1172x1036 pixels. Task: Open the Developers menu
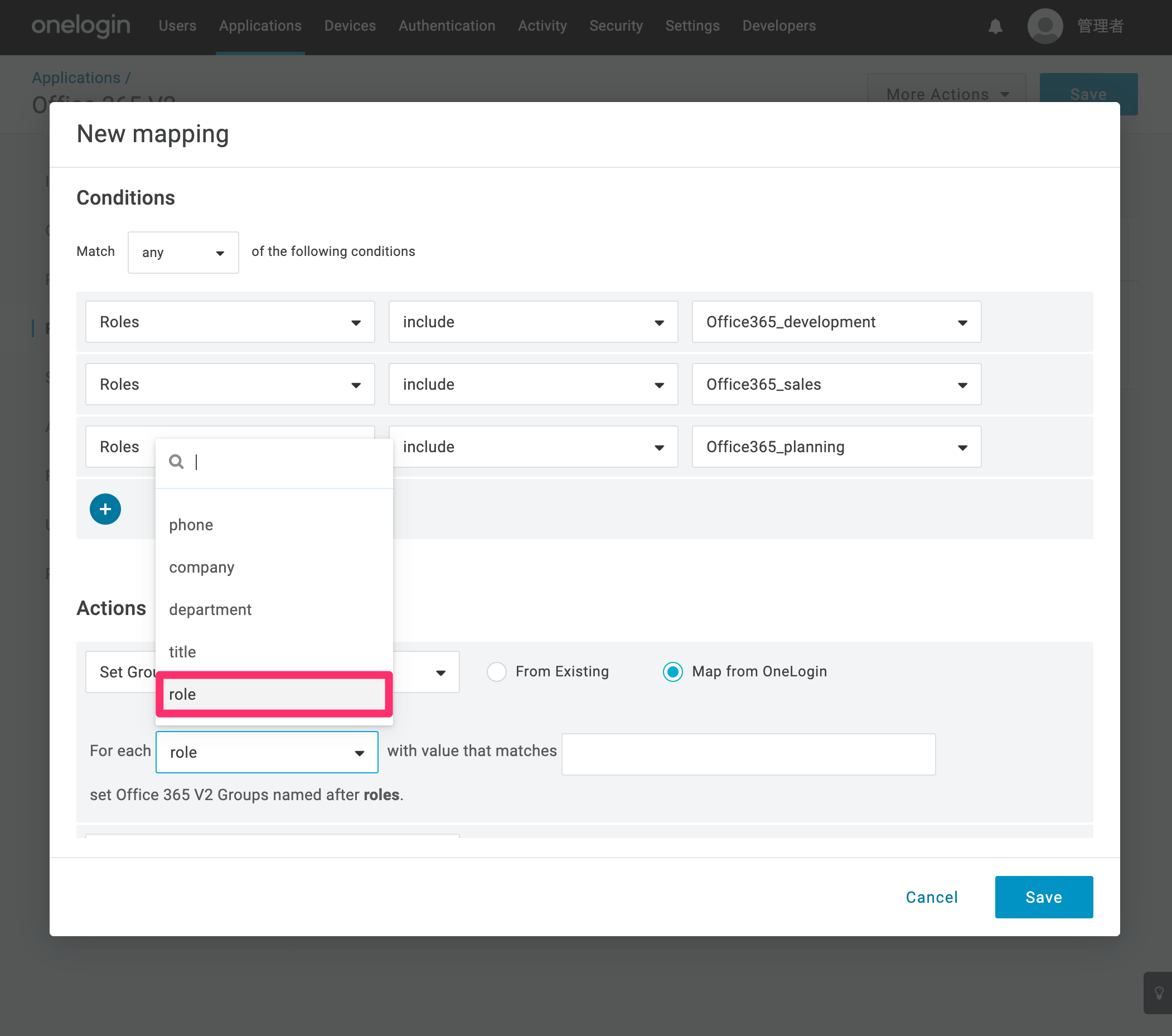pos(779,26)
